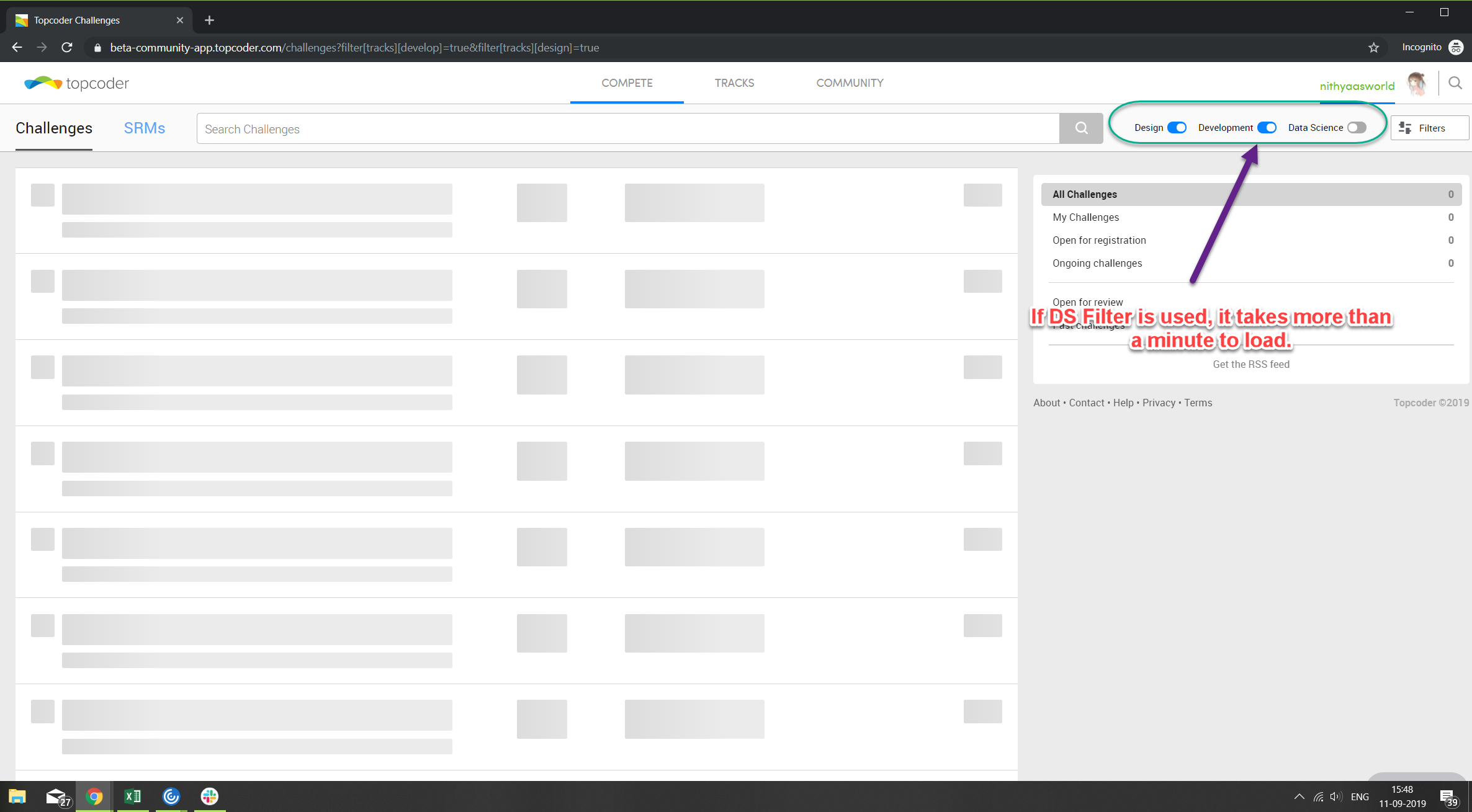Switch to the COMPETE menu
The image size is (1472, 812).
pos(627,83)
